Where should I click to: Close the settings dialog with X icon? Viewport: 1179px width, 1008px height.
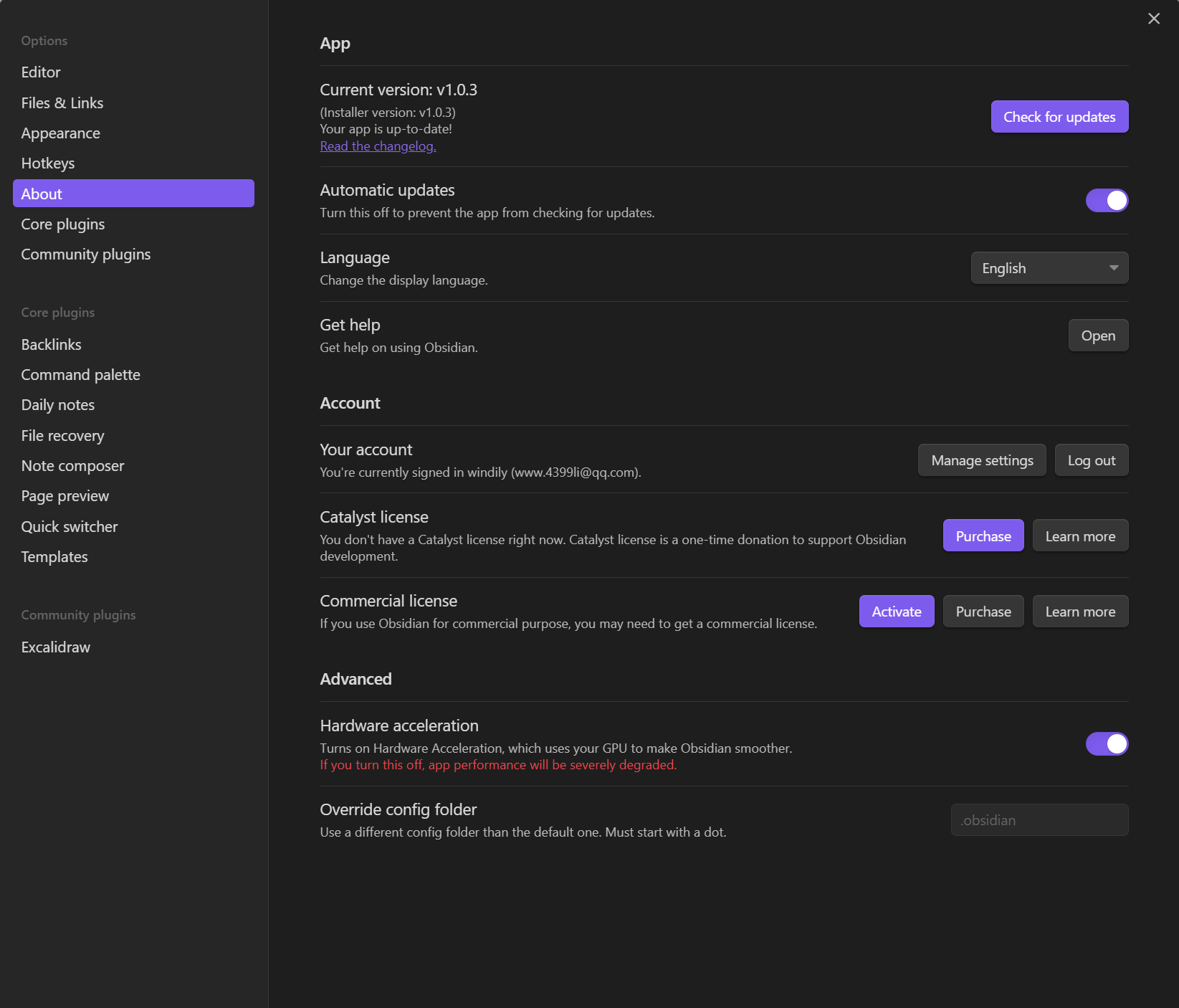coord(1153,19)
